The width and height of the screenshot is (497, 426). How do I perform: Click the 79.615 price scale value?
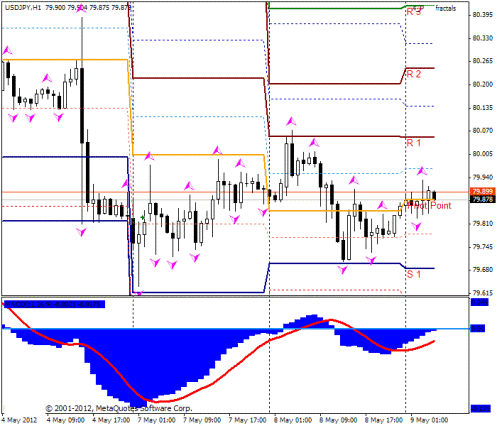483,293
